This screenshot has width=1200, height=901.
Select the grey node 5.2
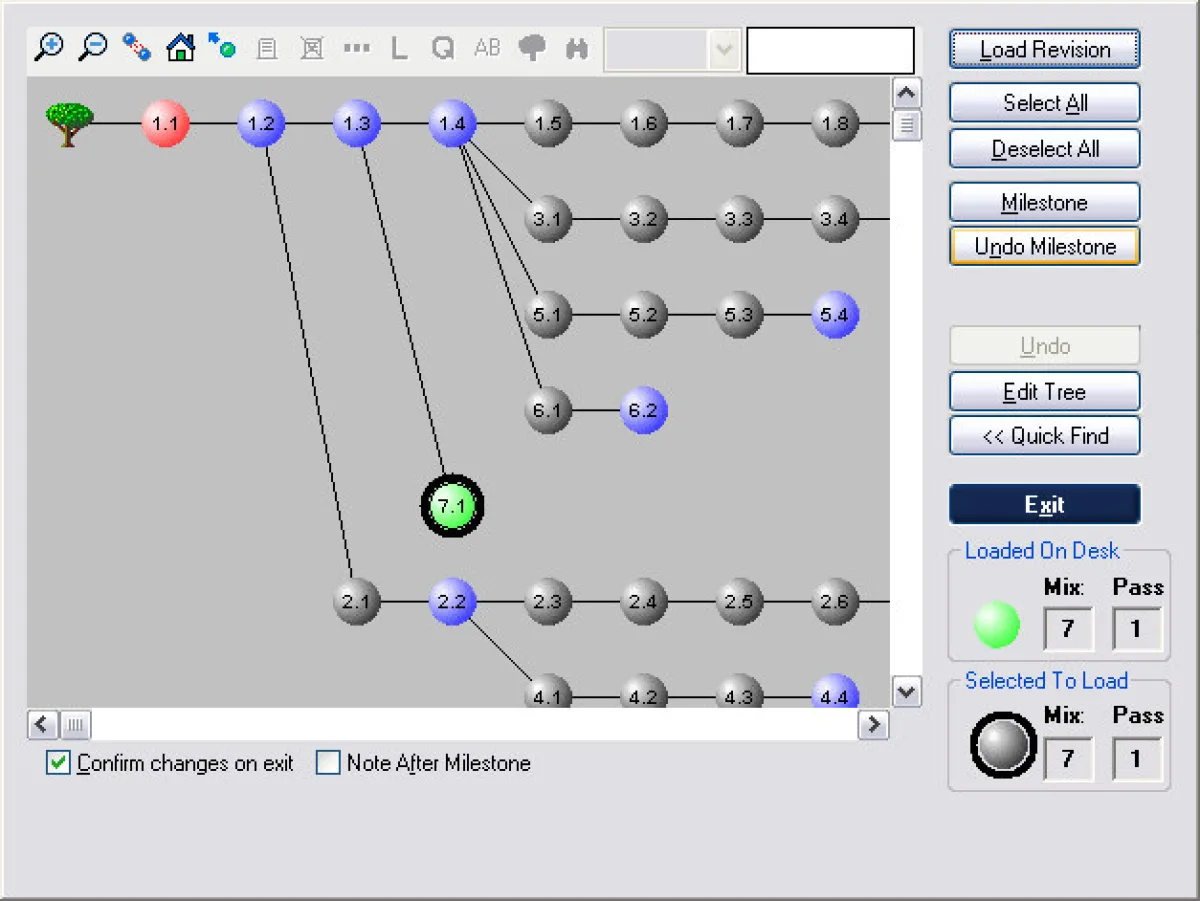pyautogui.click(x=644, y=315)
